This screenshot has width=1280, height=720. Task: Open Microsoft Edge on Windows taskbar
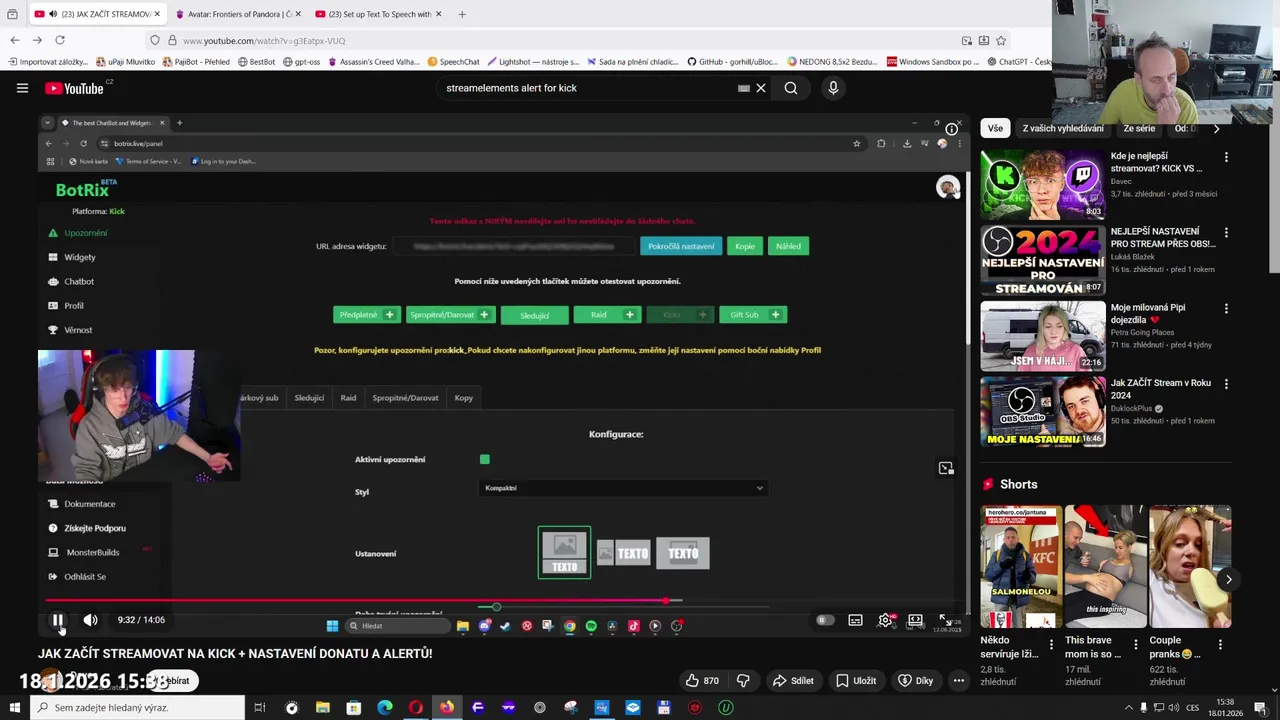coord(384,708)
